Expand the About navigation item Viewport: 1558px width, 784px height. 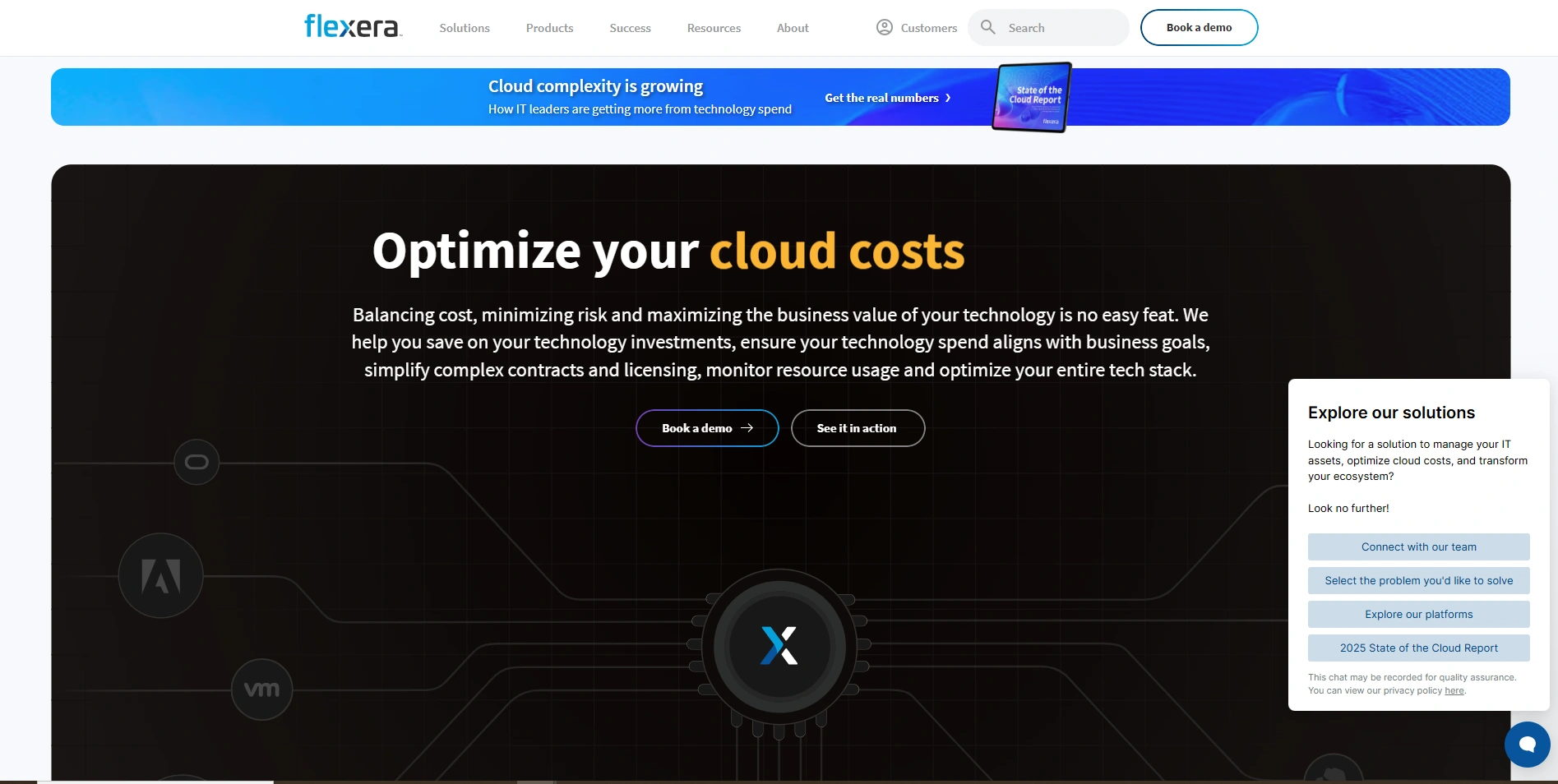pos(792,27)
